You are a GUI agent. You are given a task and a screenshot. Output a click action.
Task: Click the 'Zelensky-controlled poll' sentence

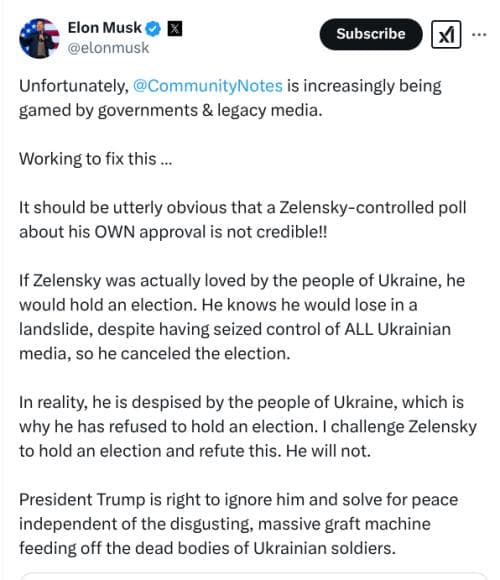point(243,220)
